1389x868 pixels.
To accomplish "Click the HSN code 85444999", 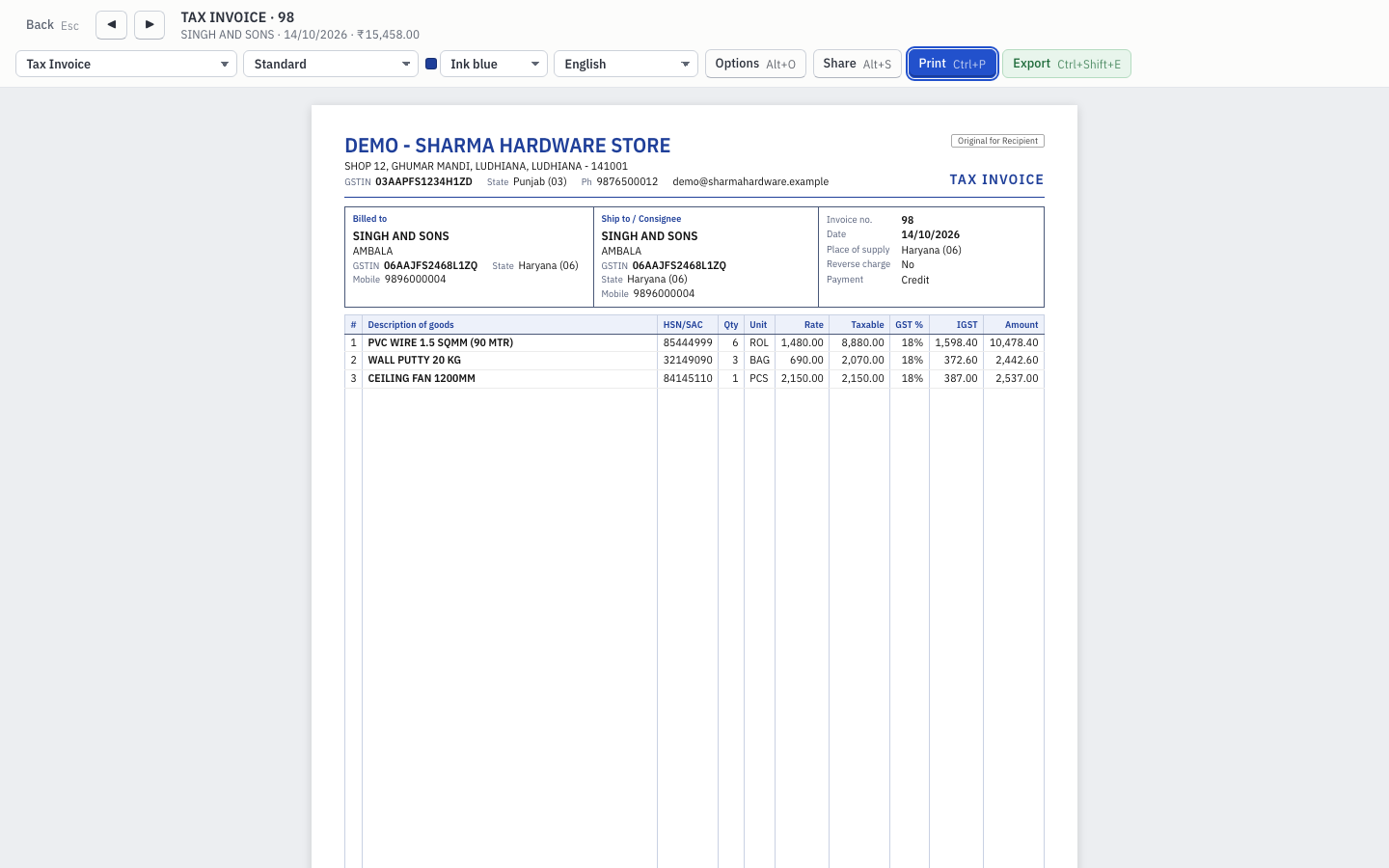I will pyautogui.click(x=688, y=342).
